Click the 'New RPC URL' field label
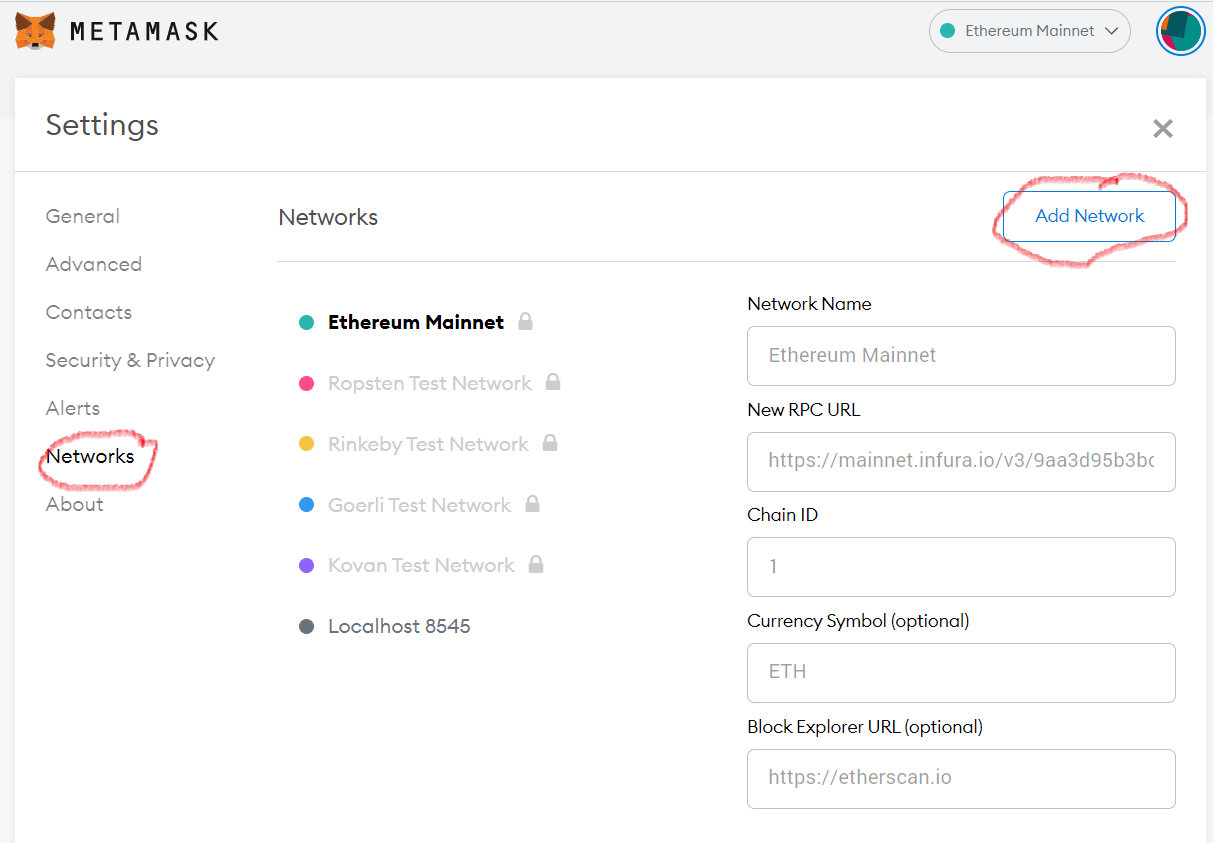The width and height of the screenshot is (1213, 843). pos(803,409)
